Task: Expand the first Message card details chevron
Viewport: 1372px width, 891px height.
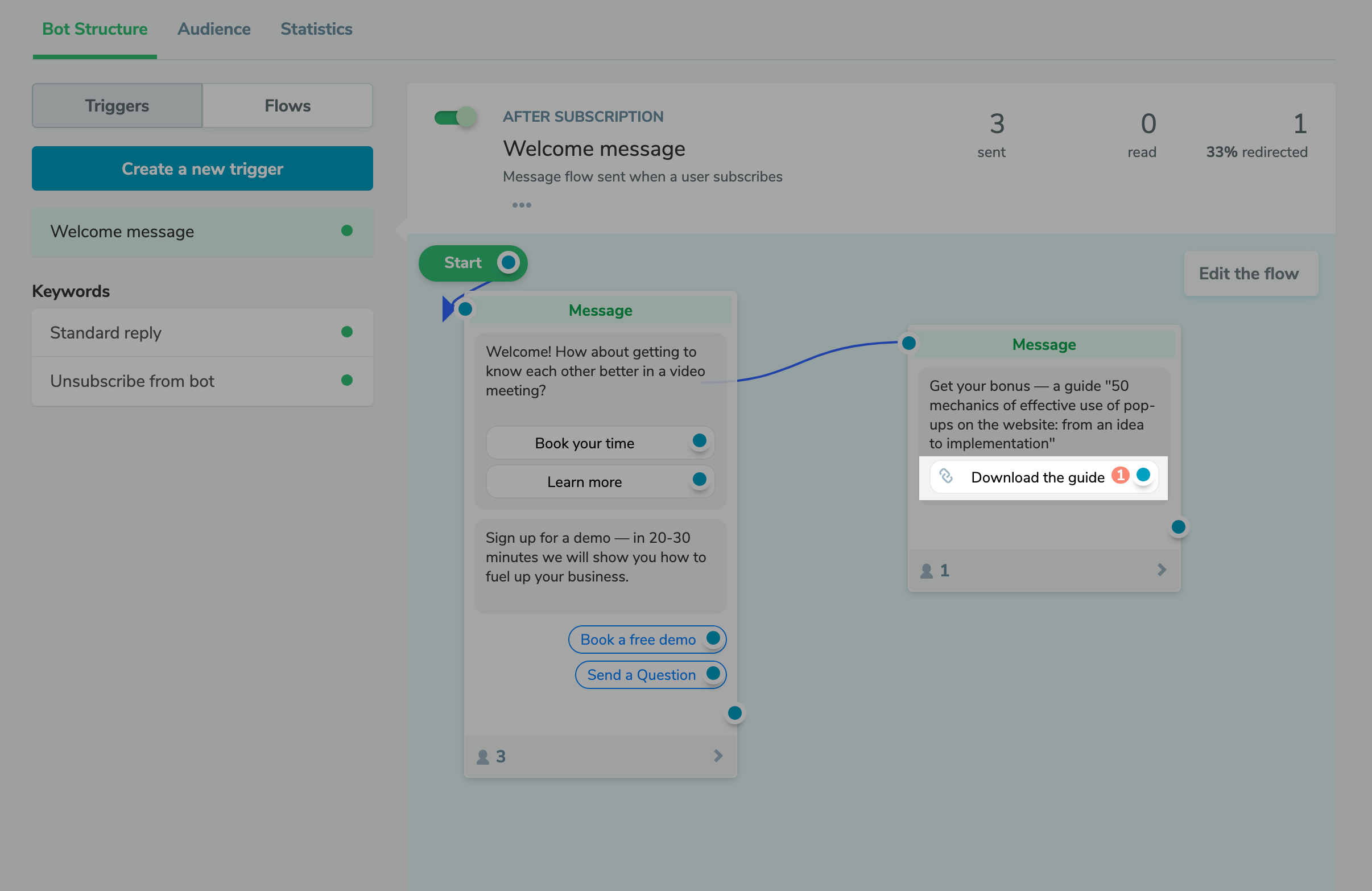Action: pyautogui.click(x=718, y=756)
